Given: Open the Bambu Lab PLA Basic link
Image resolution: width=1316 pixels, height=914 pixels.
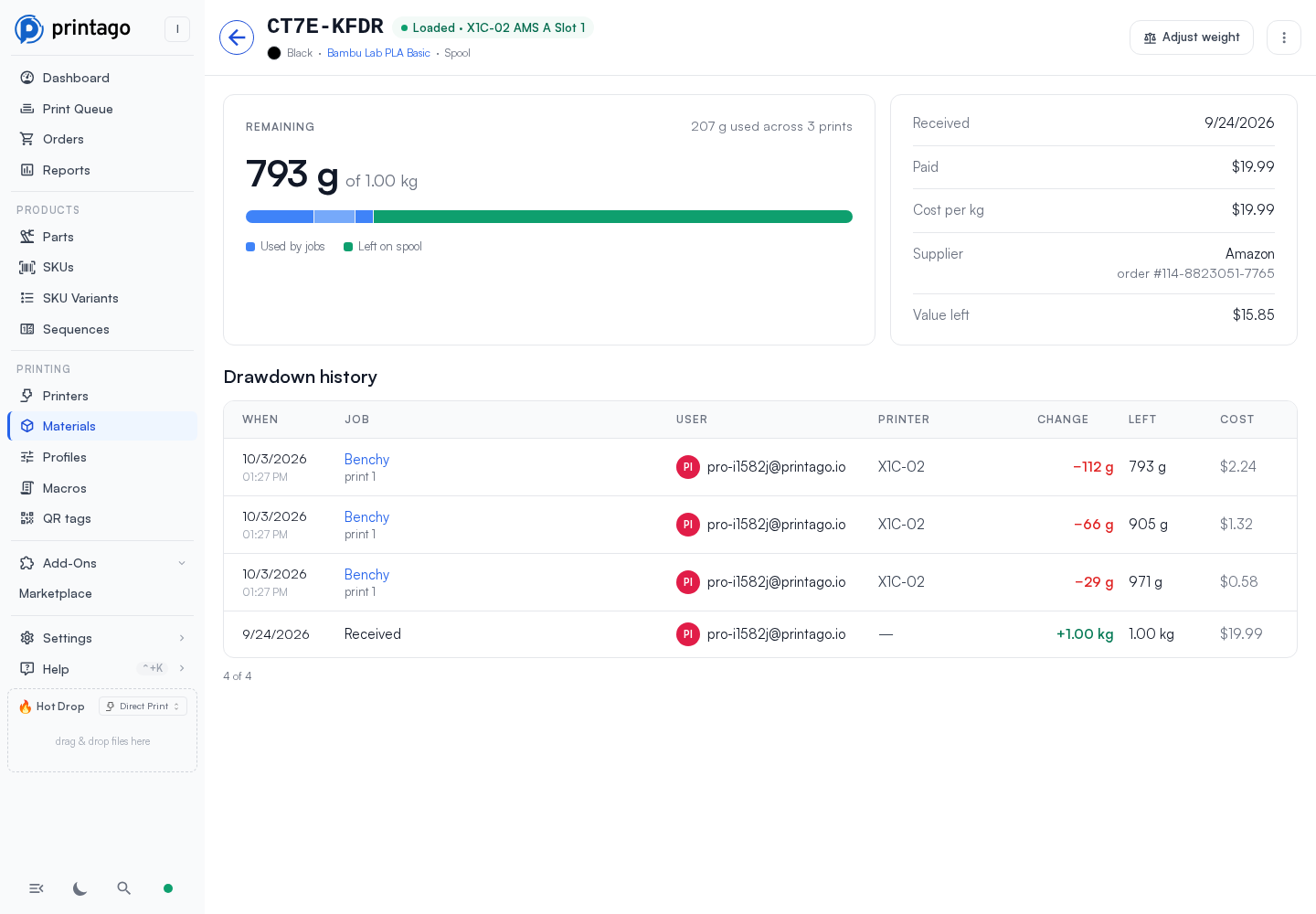Looking at the screenshot, I should click(x=378, y=53).
